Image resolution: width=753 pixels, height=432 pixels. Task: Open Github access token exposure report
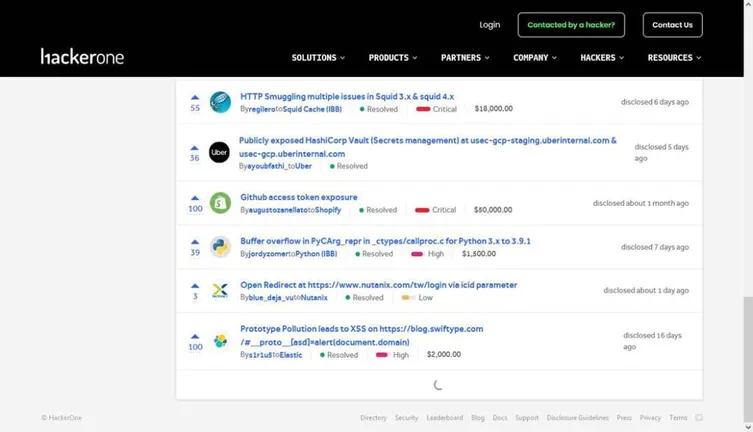click(299, 197)
